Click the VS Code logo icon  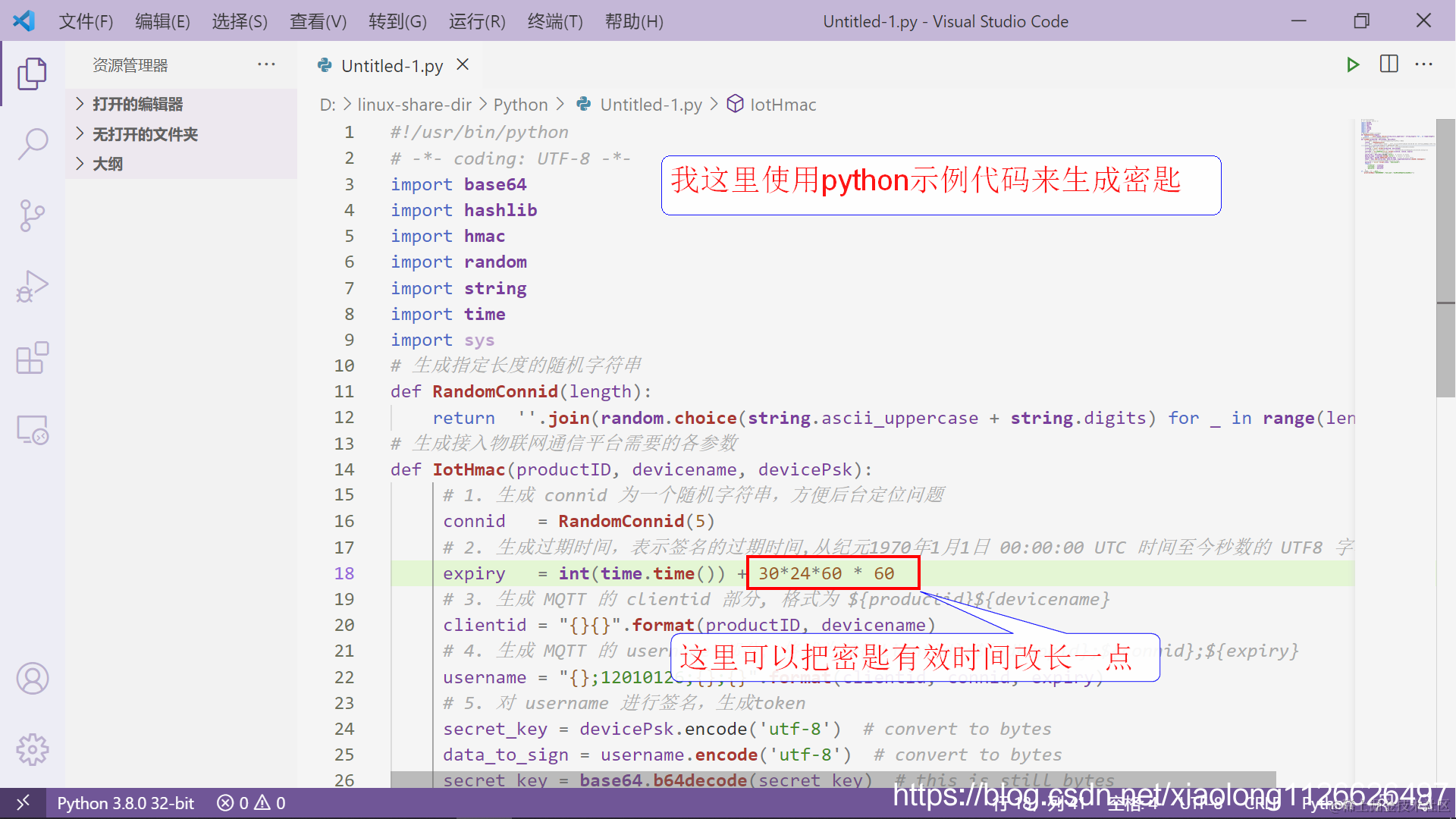pos(24,20)
